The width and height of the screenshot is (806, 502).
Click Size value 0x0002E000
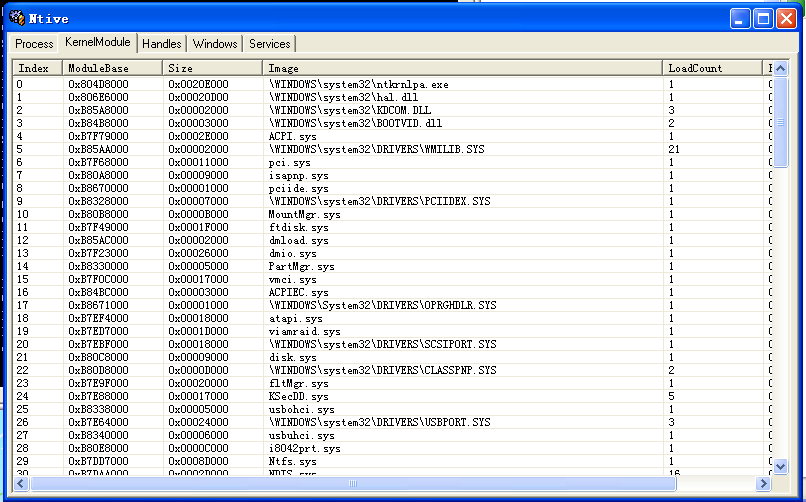pyautogui.click(x=198, y=136)
